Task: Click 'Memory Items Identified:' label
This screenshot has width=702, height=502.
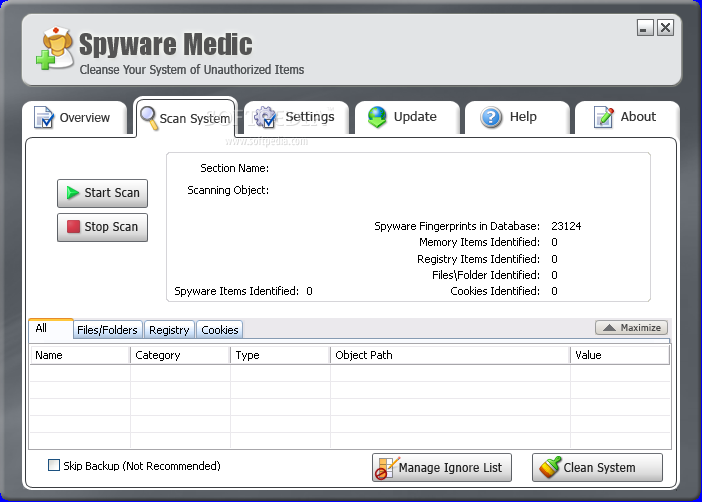Action: pos(479,242)
